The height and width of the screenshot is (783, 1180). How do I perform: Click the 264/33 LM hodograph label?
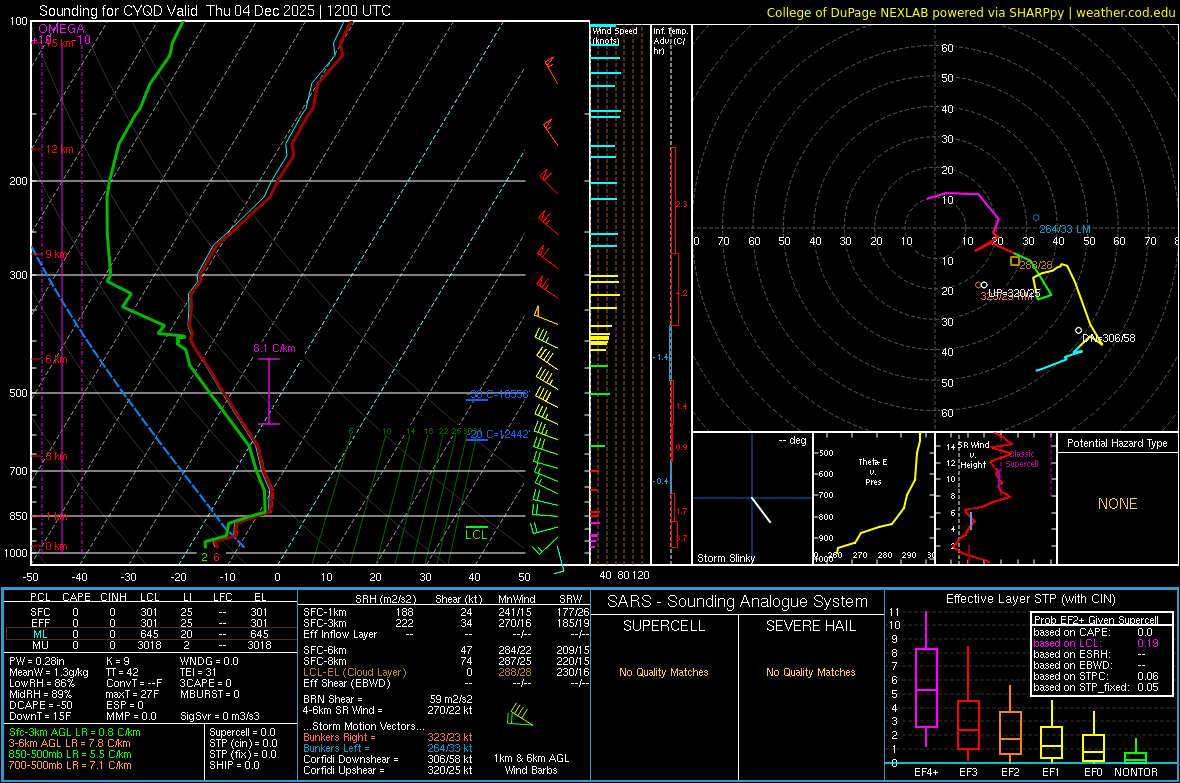tap(1065, 229)
